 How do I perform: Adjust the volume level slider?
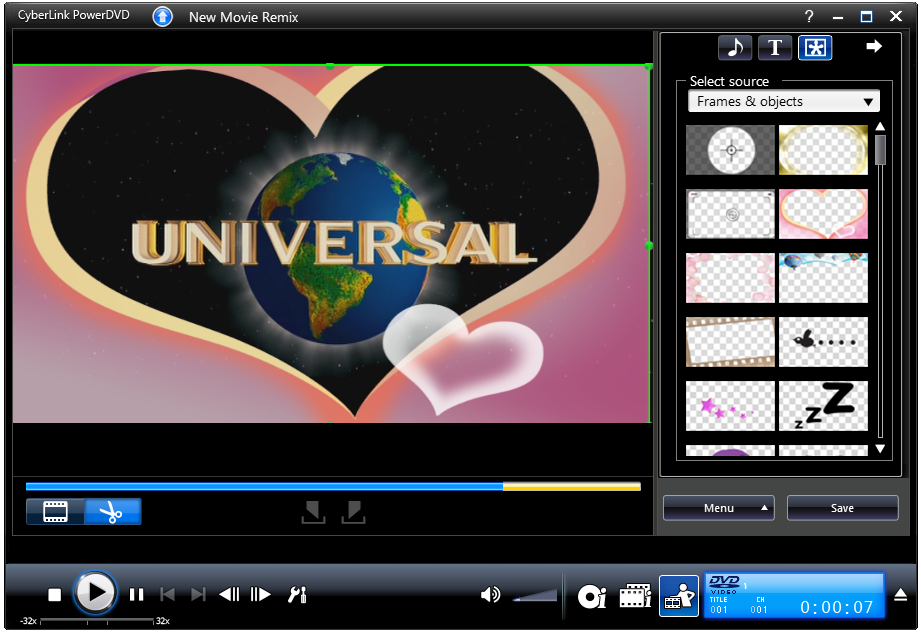(535, 595)
